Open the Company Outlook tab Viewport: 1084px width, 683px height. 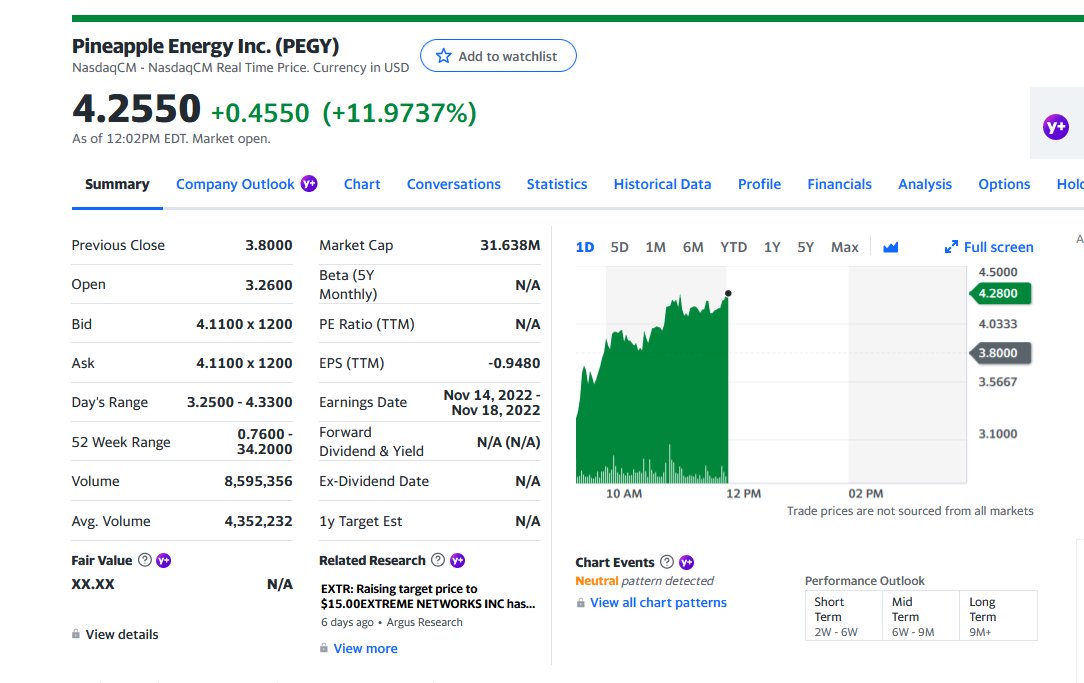point(235,185)
